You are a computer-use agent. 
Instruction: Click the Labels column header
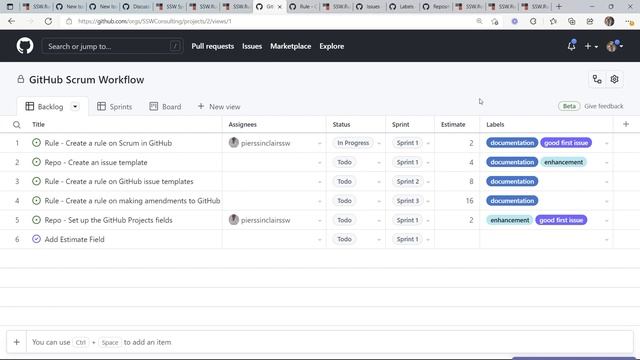point(495,124)
